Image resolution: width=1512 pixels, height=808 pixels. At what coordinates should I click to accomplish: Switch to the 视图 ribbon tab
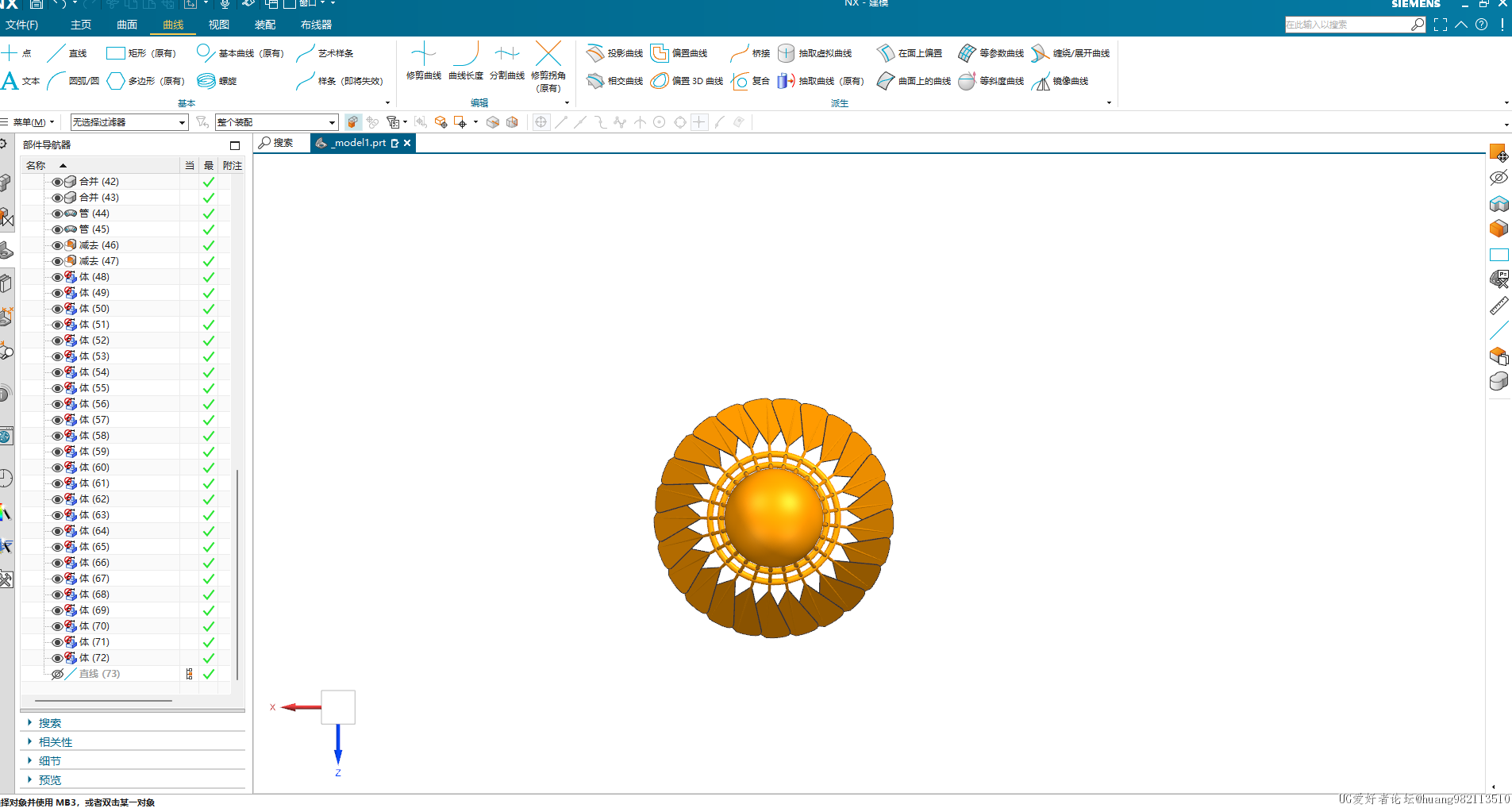point(219,25)
